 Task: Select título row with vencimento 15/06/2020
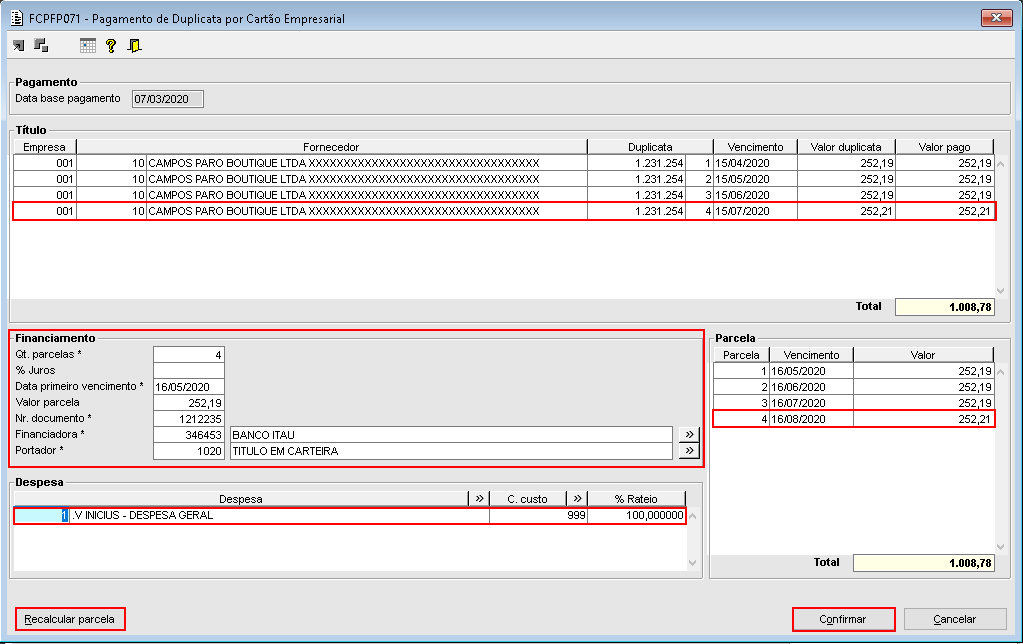(504, 194)
